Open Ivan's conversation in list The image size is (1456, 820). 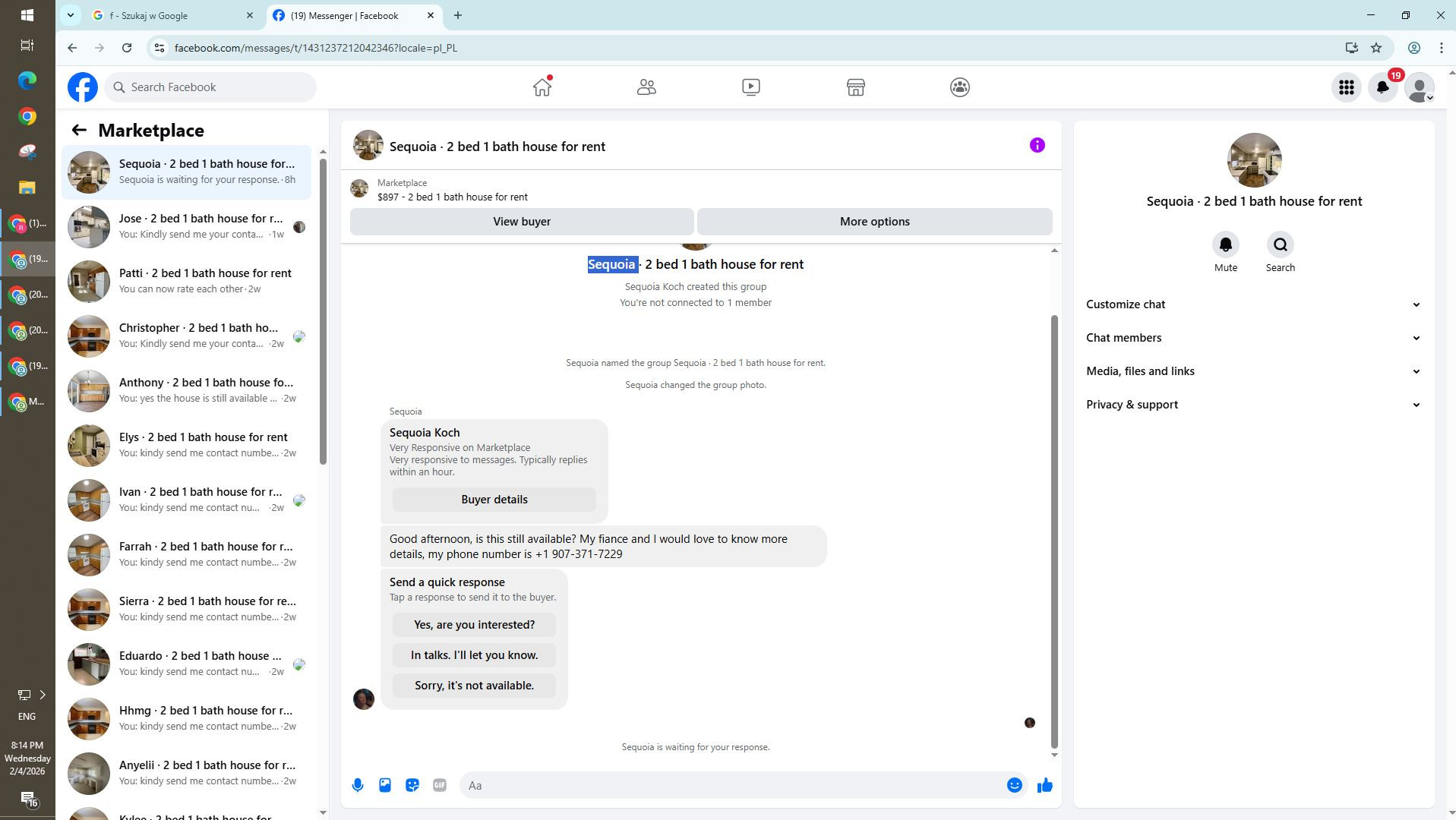click(186, 500)
